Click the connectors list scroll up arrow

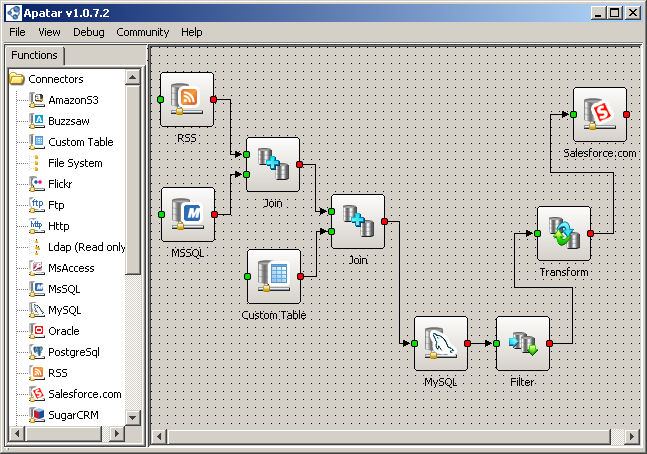[x=132, y=78]
